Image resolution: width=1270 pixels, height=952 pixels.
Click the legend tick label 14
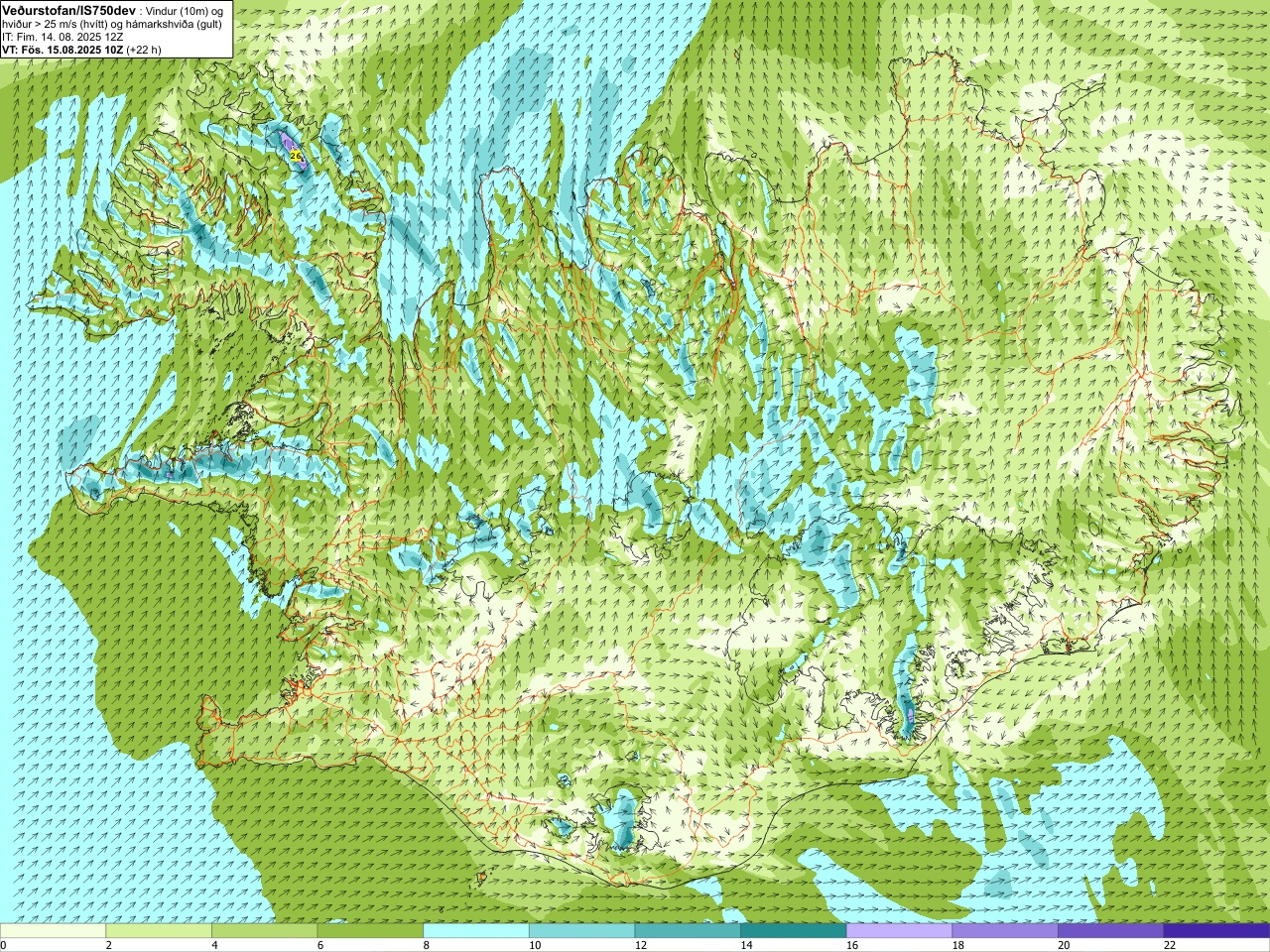746,945
